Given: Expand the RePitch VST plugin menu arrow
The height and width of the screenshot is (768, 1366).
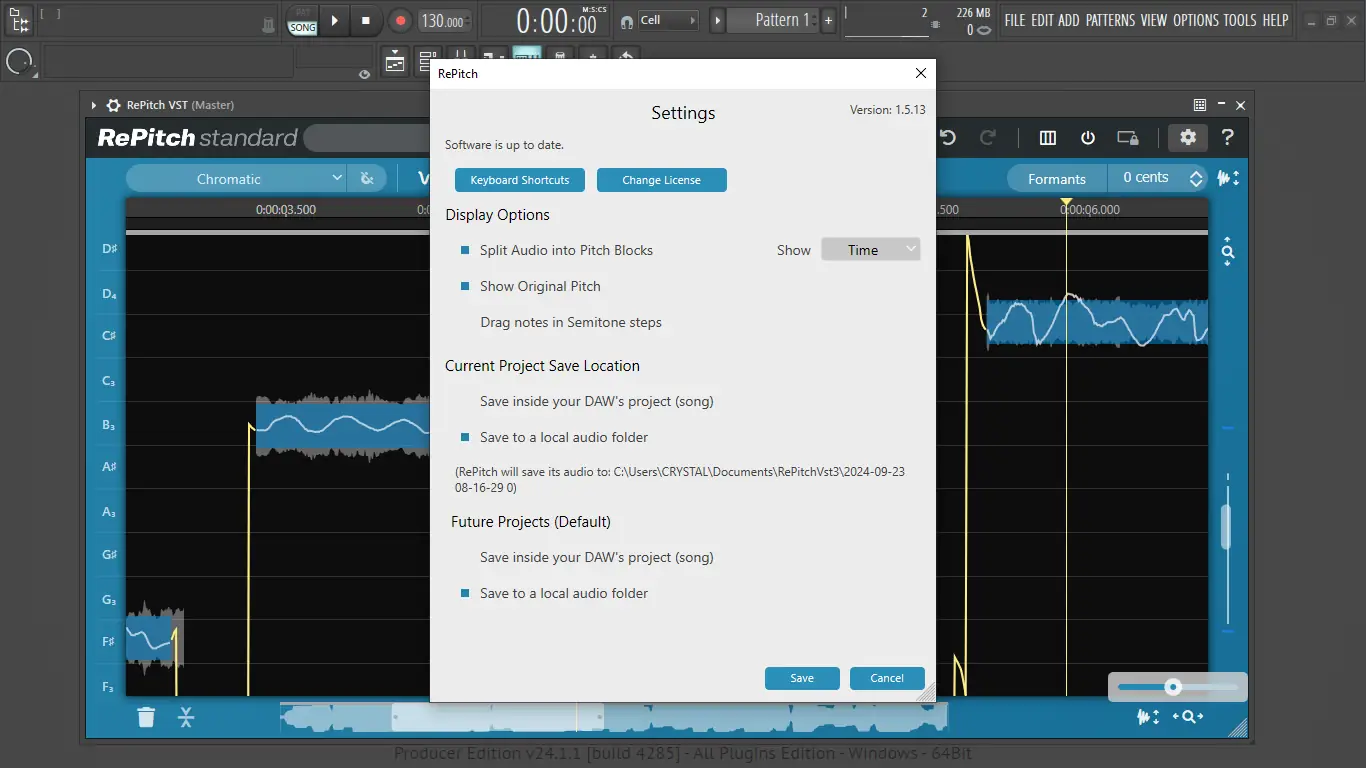Looking at the screenshot, I should click(94, 105).
